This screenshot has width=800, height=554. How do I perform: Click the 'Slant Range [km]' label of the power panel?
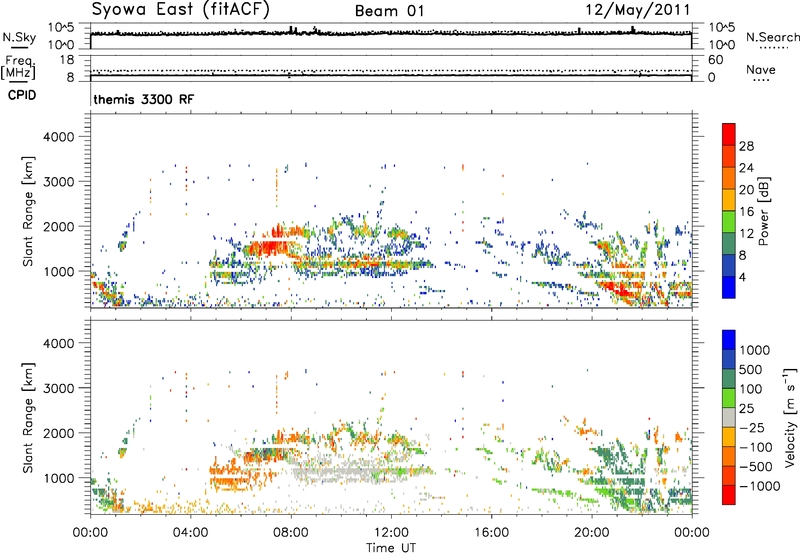point(28,211)
